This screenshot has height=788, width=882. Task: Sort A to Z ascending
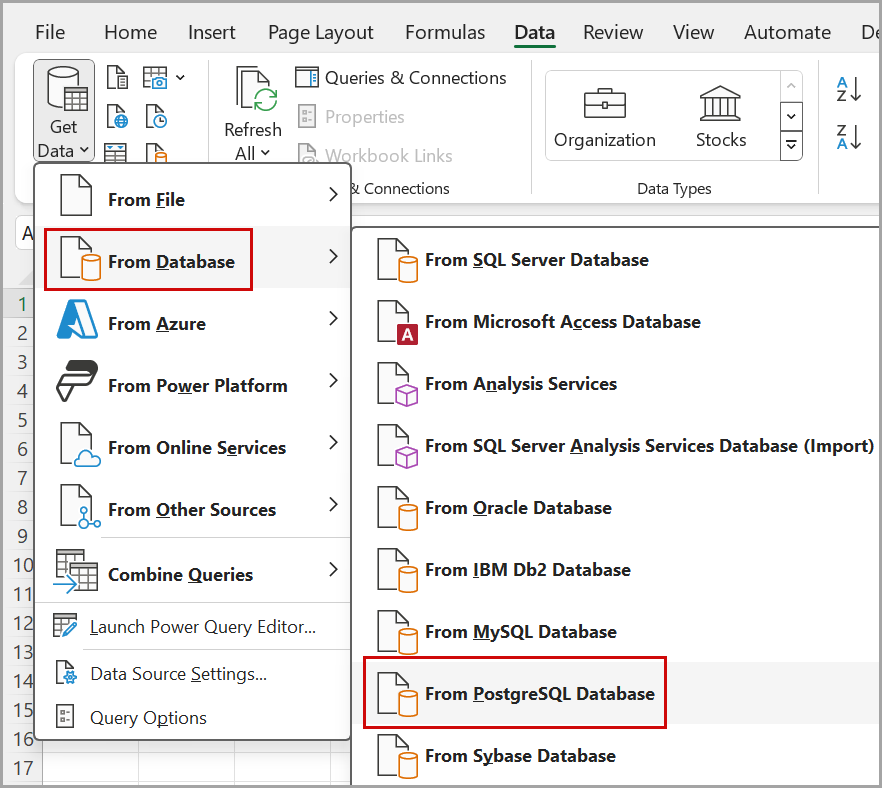(848, 90)
